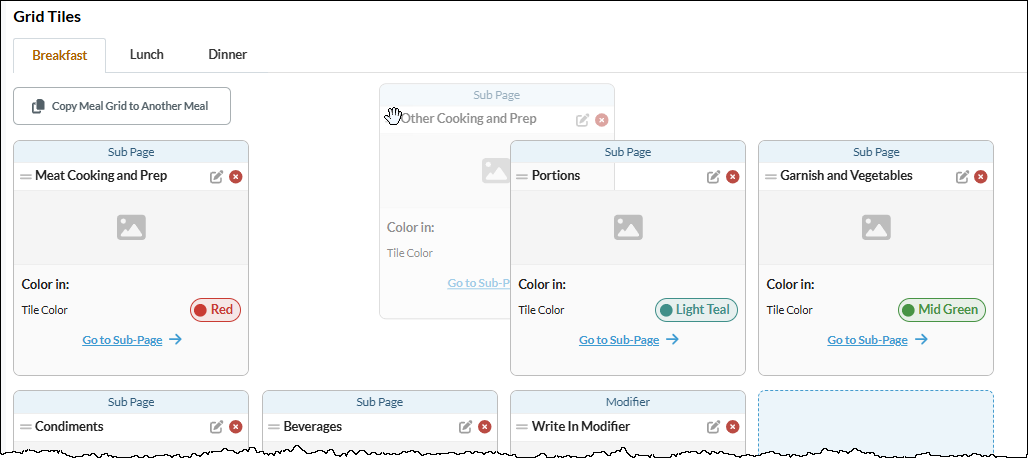Click the image placeholder on Garnish and Vegetables

click(876, 227)
